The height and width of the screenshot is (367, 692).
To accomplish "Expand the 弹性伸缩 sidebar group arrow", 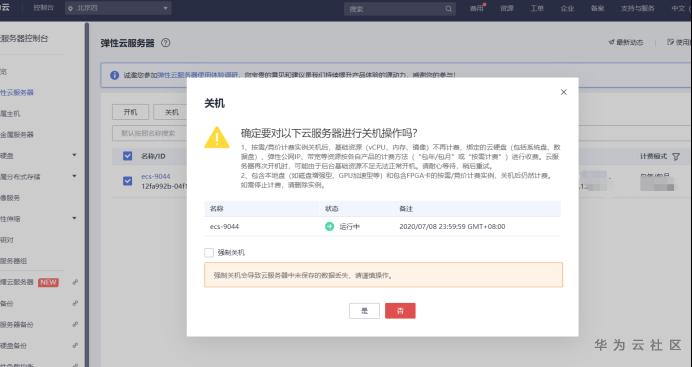I will (x=74, y=218).
